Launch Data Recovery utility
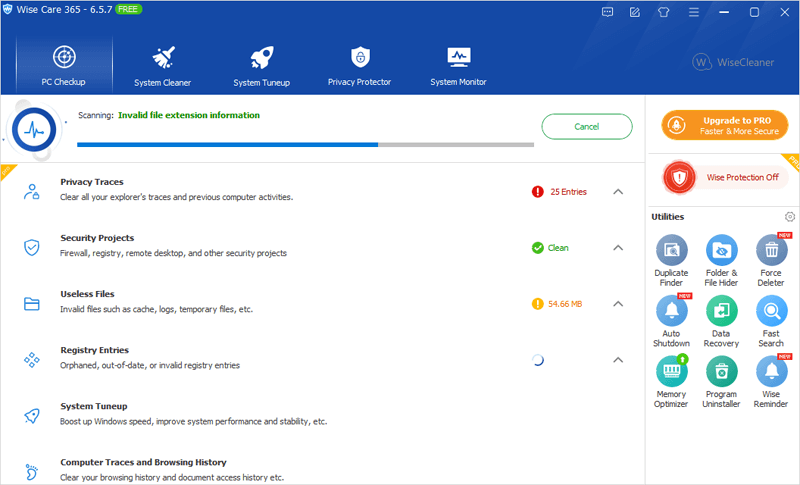Image resolution: width=800 pixels, height=485 pixels. click(x=721, y=321)
